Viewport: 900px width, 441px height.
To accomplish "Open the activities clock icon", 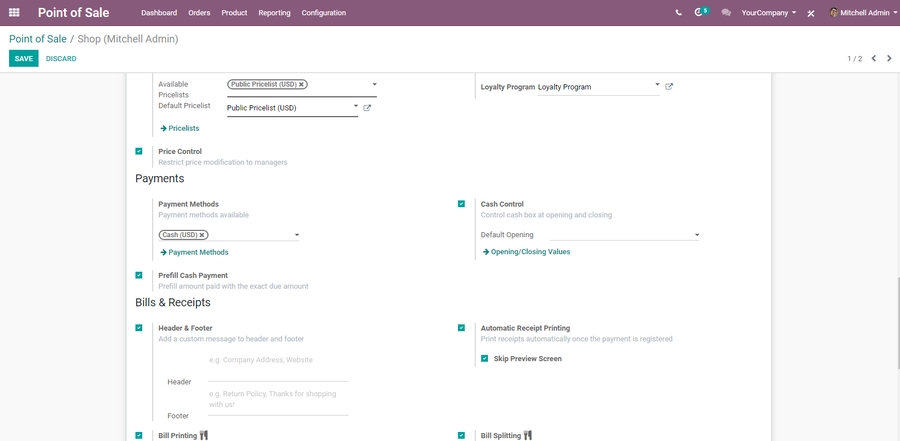I will pyautogui.click(x=700, y=13).
